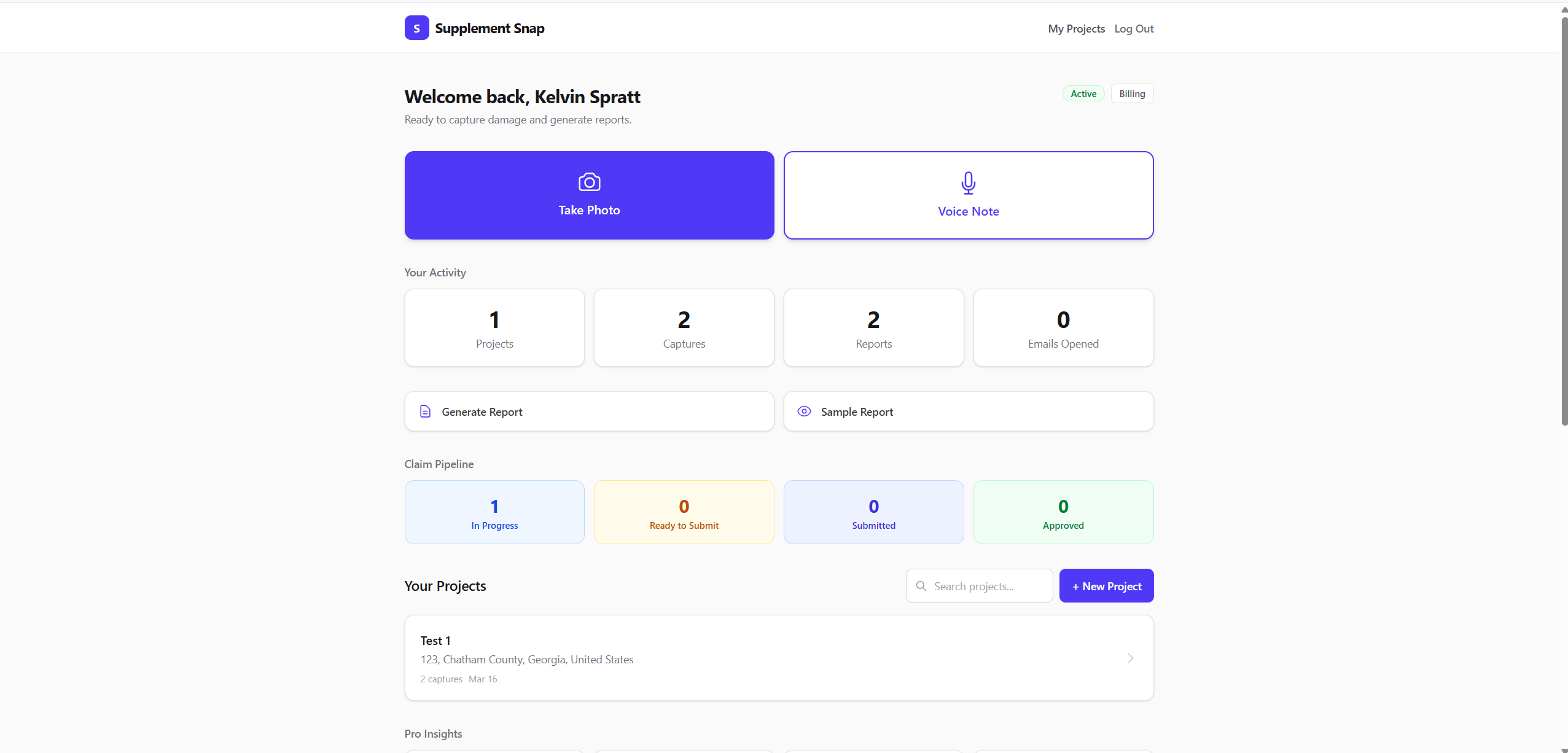Click the plus icon on New Project button
This screenshot has width=1568, height=753.
click(1075, 586)
